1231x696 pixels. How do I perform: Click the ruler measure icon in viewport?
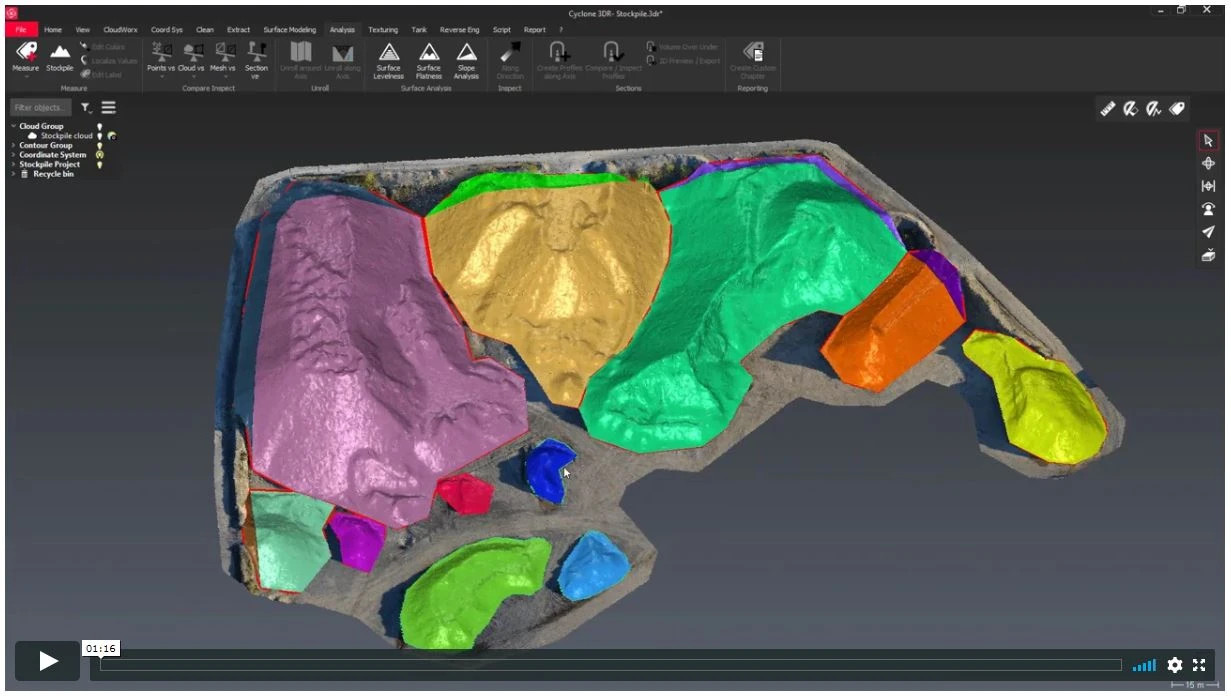coord(1108,109)
